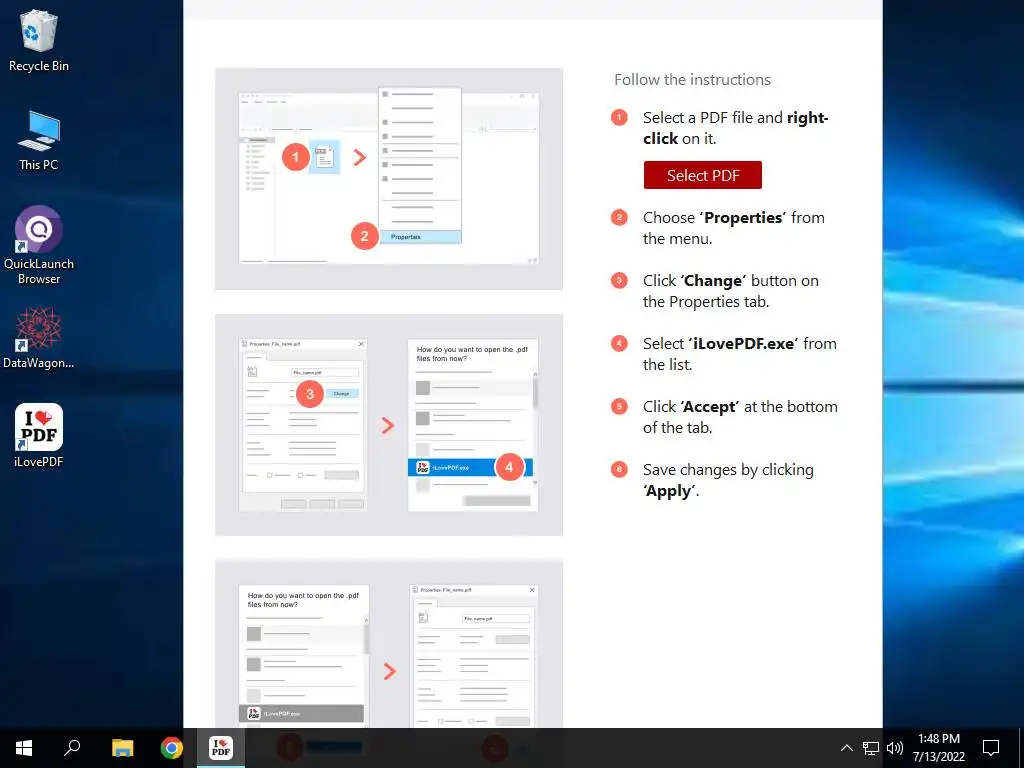1024x768 pixels.
Task: Launch Google Chrome from the taskbar
Action: pos(172,748)
